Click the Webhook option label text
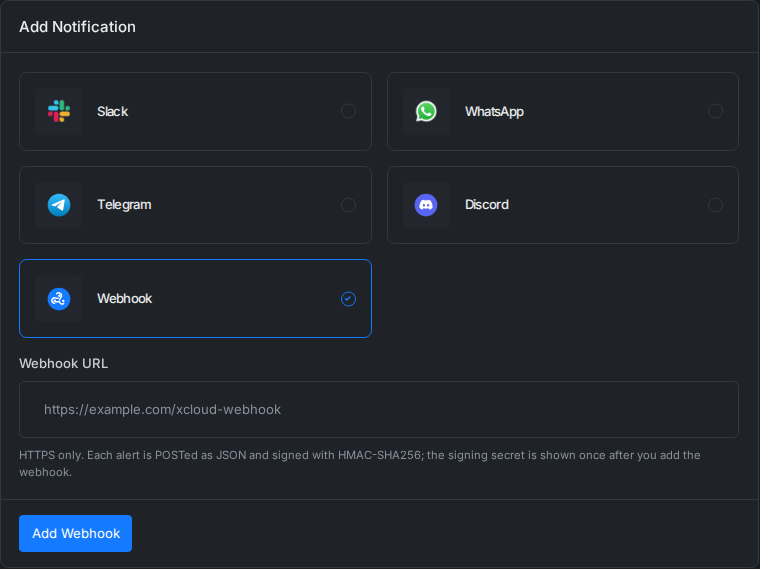760x569 pixels. point(125,299)
